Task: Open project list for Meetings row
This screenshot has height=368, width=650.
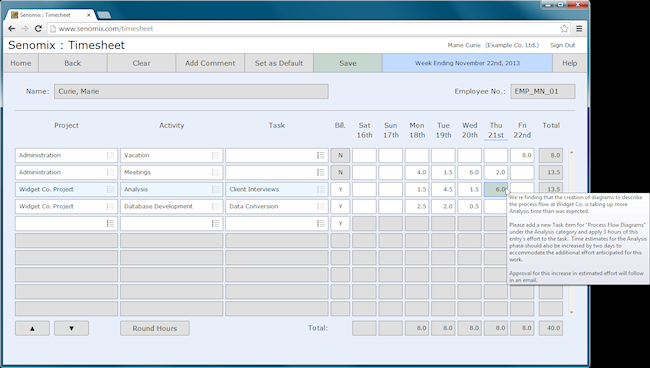Action: point(110,172)
